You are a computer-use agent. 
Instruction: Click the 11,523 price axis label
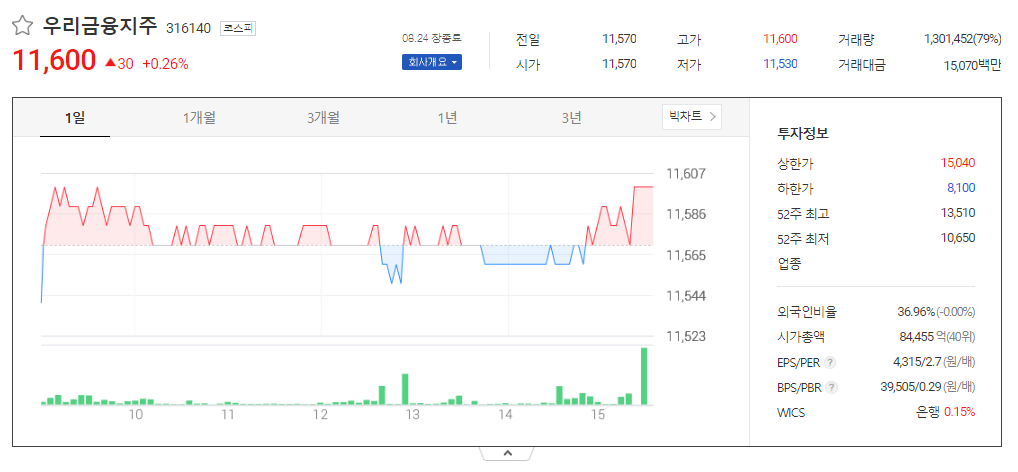tap(686, 336)
